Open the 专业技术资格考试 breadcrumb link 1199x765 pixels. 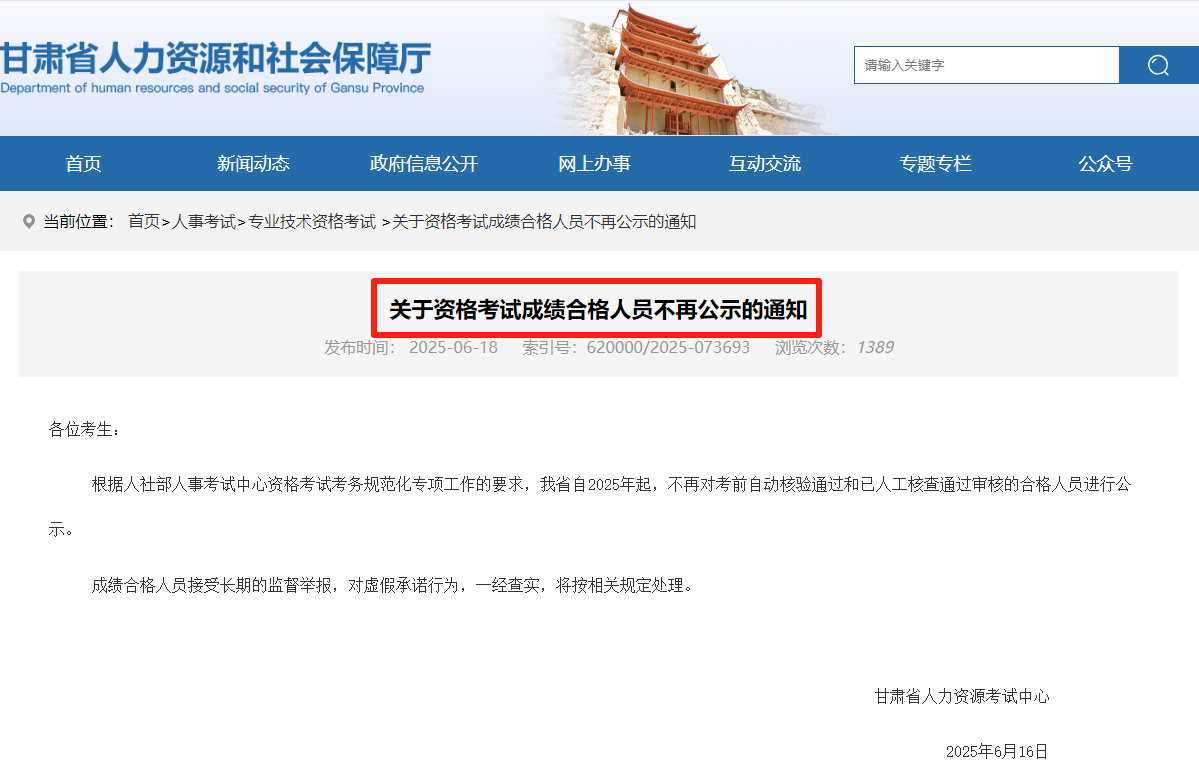pyautogui.click(x=312, y=221)
